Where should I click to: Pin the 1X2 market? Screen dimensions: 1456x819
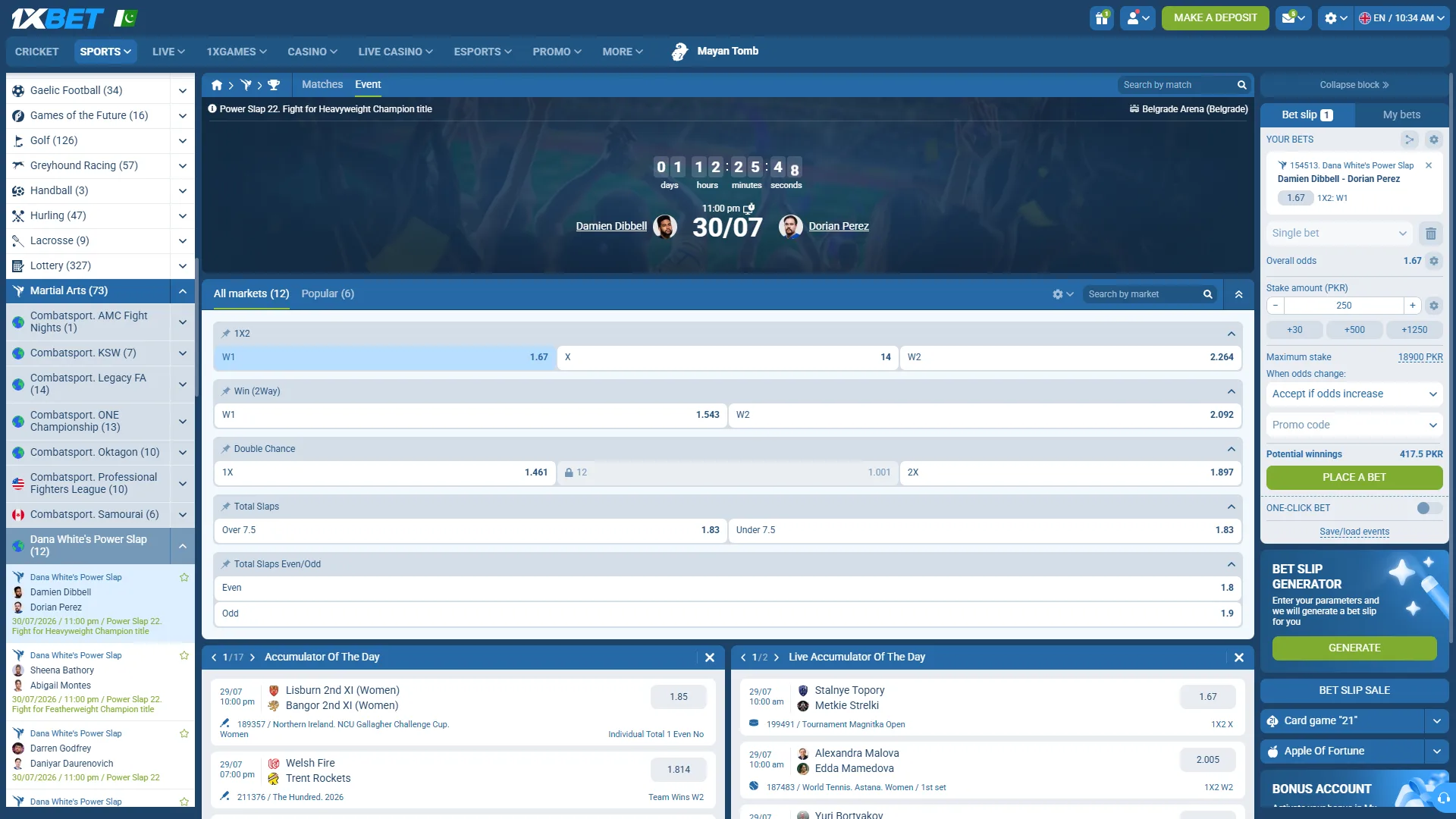tap(225, 334)
